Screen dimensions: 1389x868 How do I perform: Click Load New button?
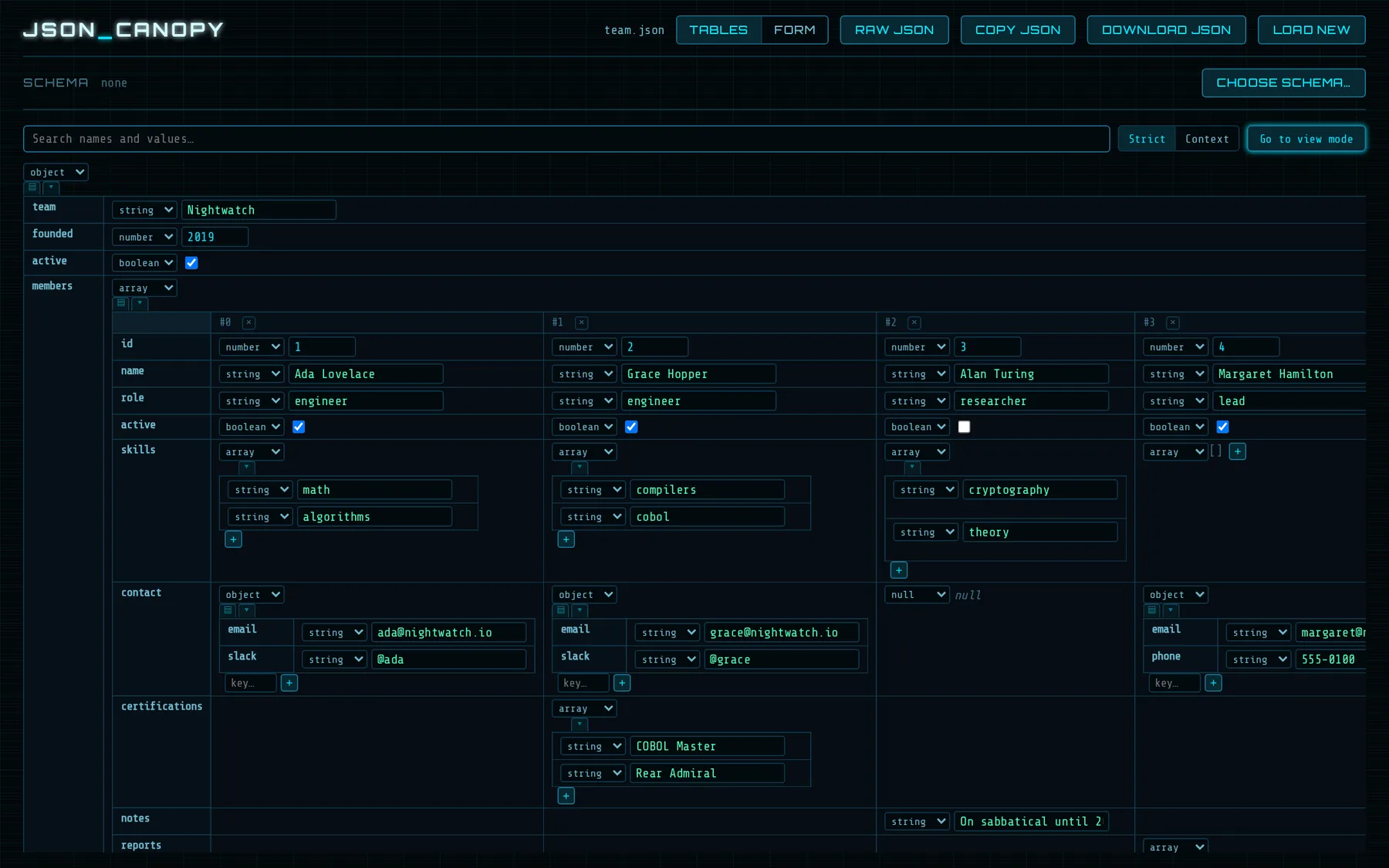1311,30
